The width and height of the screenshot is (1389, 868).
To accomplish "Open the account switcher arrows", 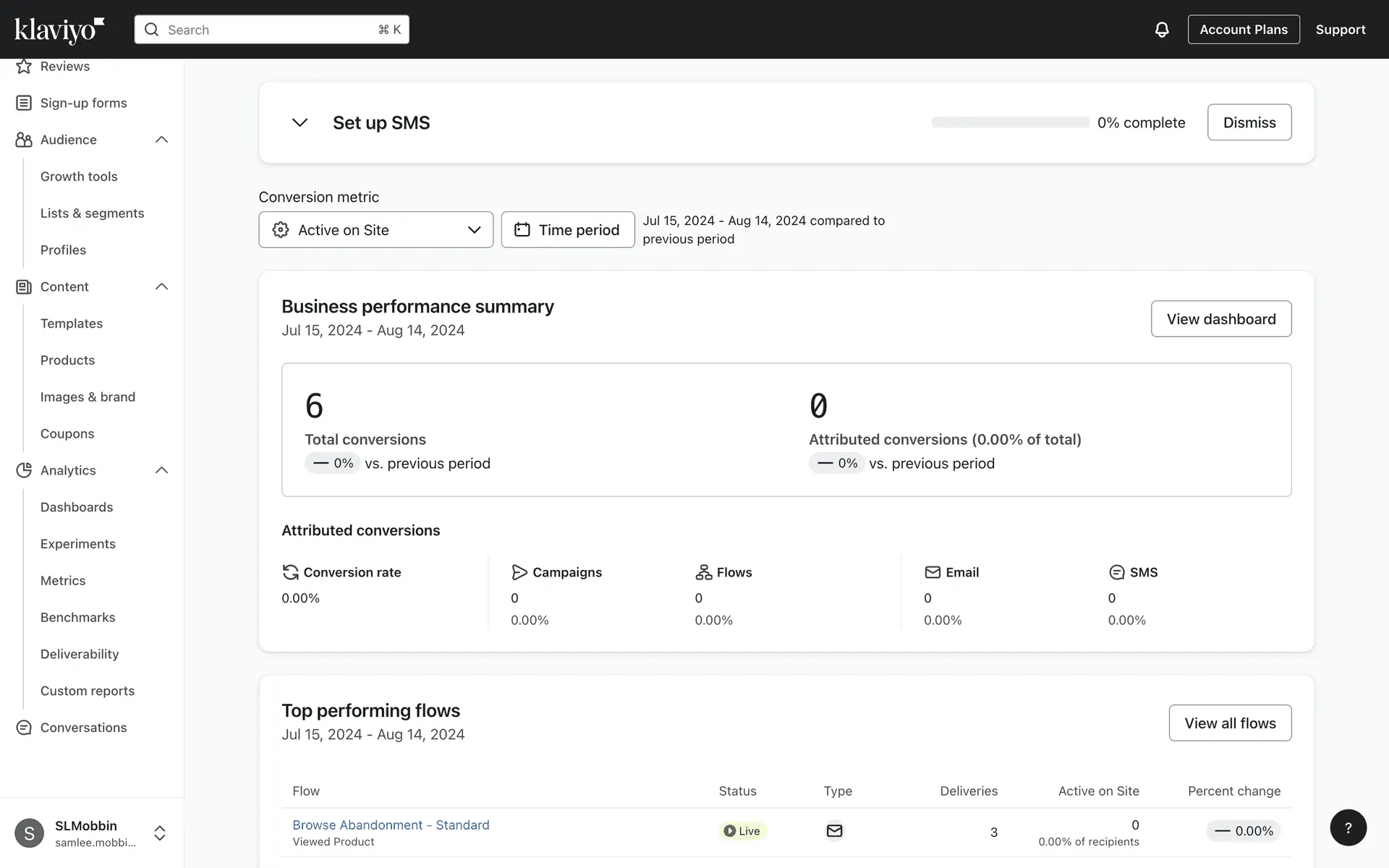I will pos(160,833).
